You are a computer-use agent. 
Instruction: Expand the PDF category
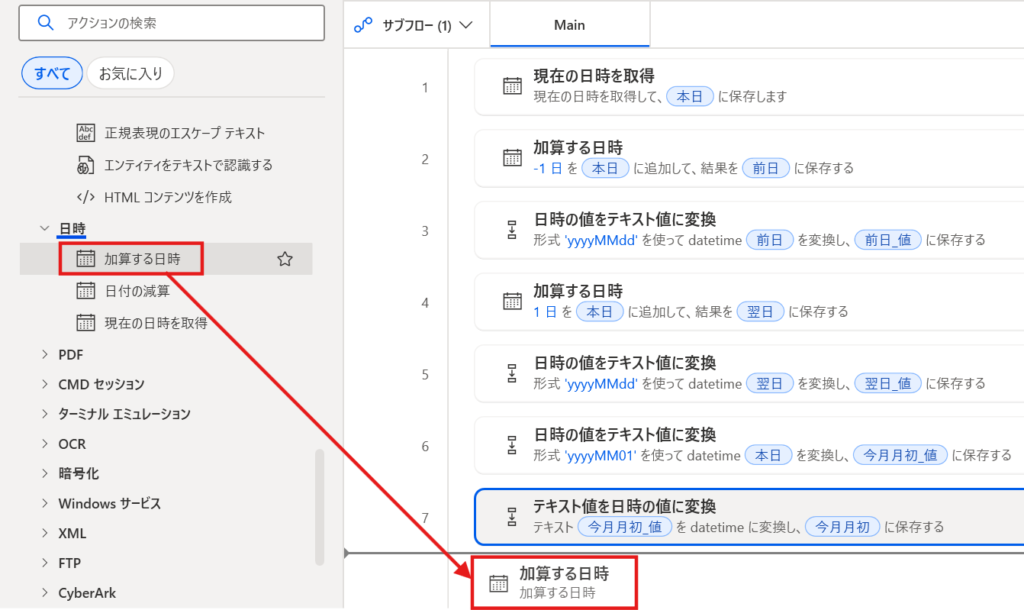coord(44,354)
